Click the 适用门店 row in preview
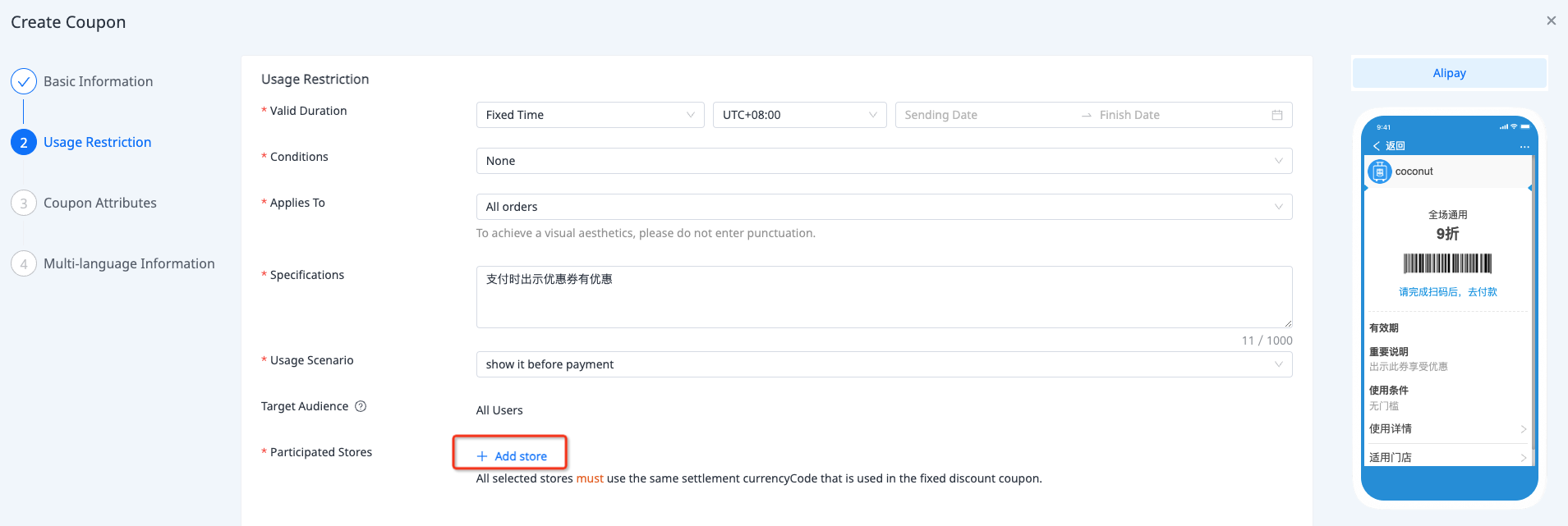This screenshot has height=526, width=1568. click(1447, 457)
